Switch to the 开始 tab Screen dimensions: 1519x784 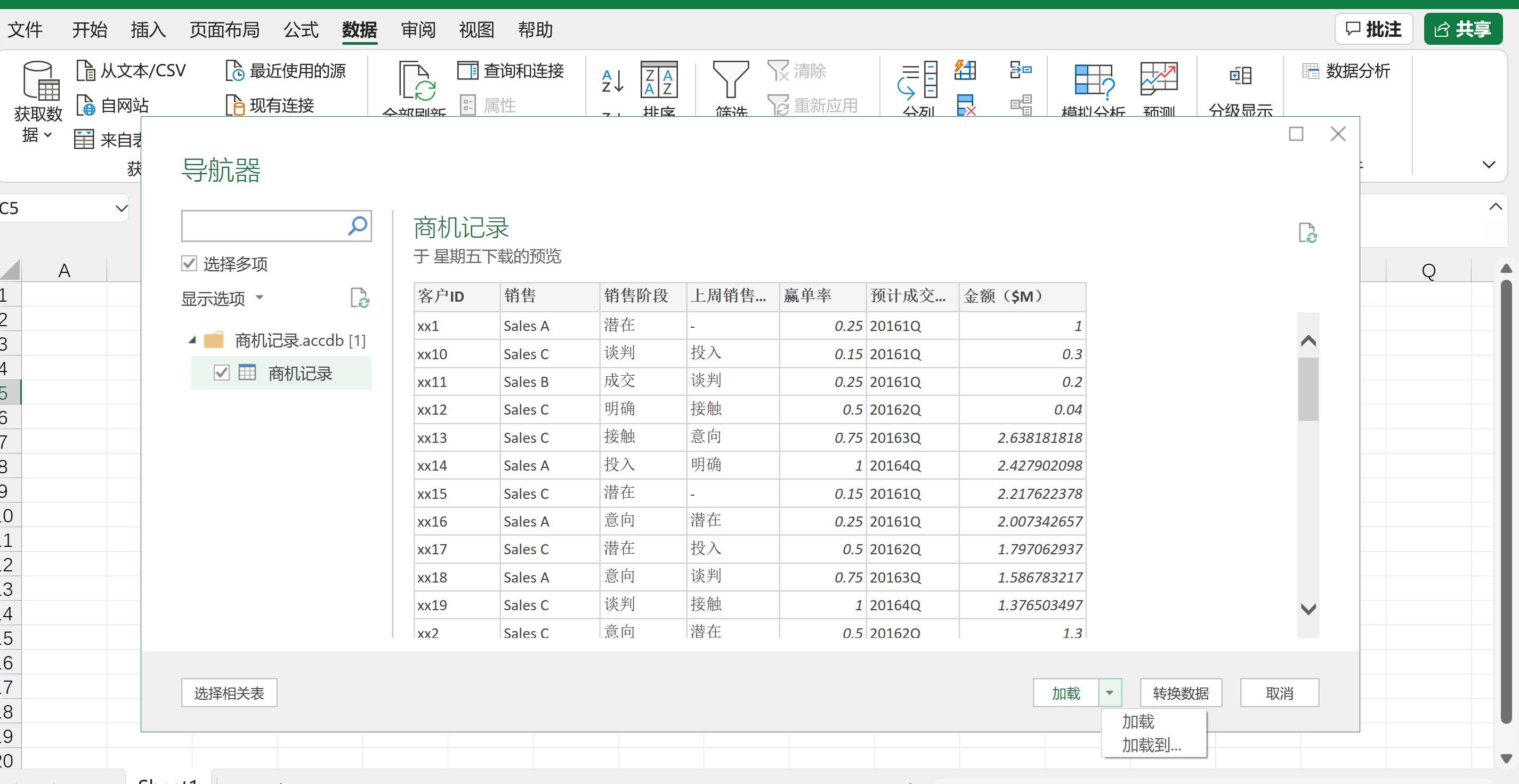(90, 29)
